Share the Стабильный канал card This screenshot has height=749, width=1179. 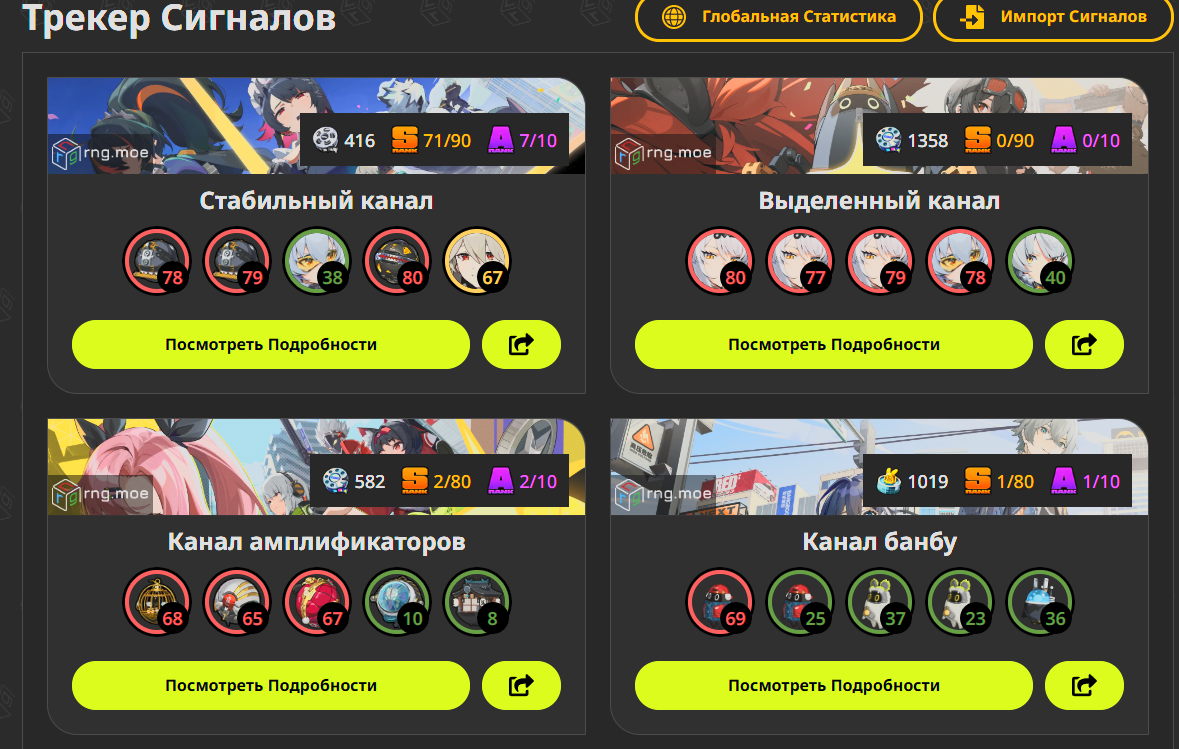tap(521, 344)
